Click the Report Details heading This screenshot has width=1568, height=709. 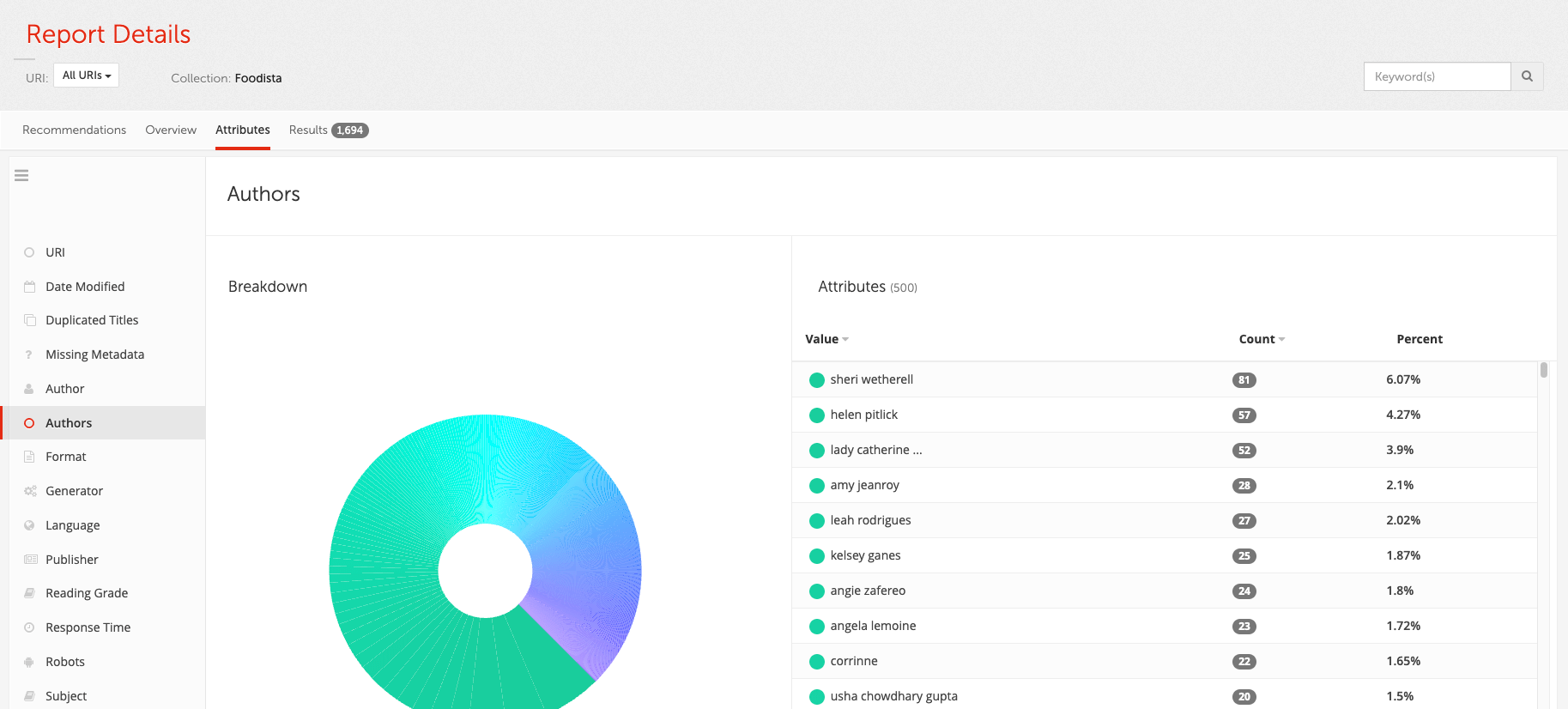tap(108, 34)
